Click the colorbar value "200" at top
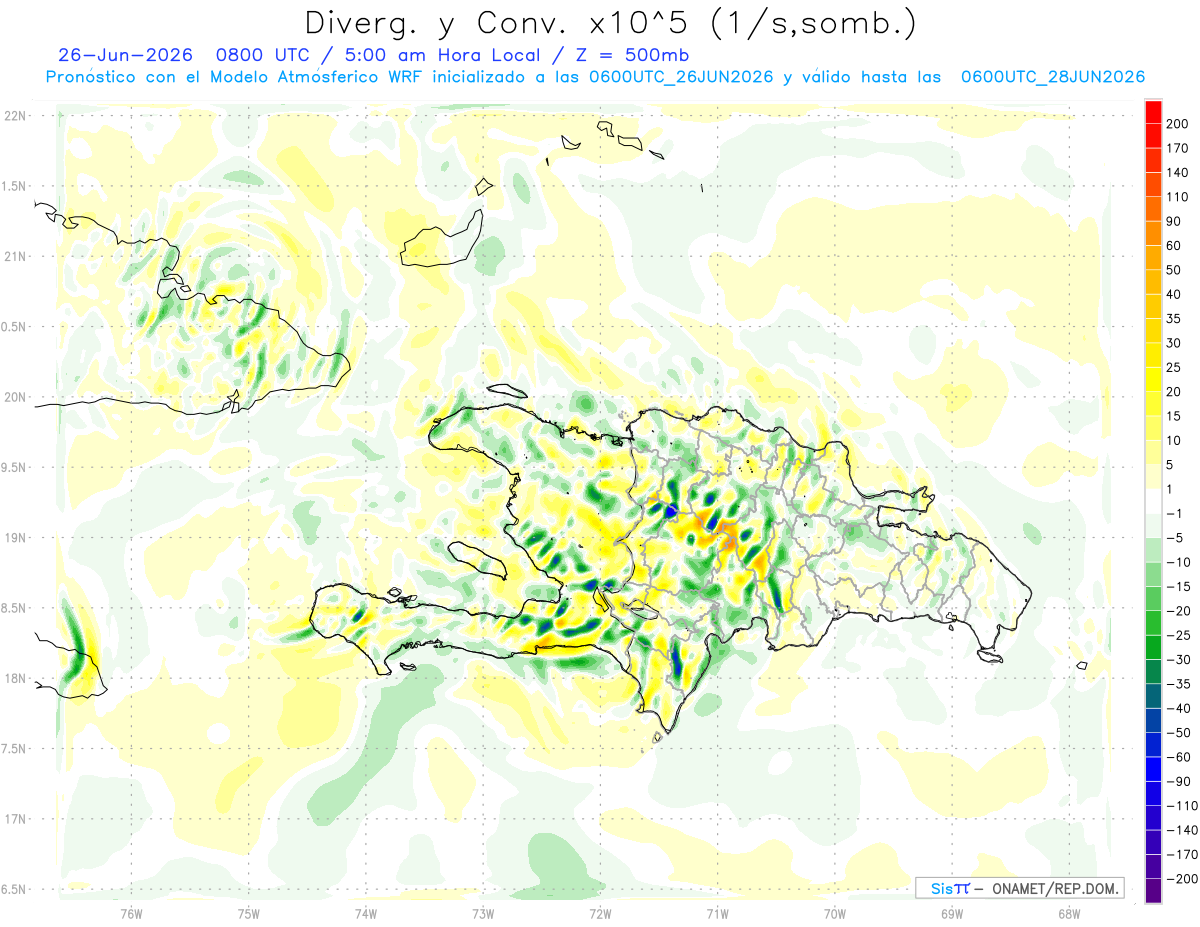Screen dimensions: 1200x927 pos(1178,124)
